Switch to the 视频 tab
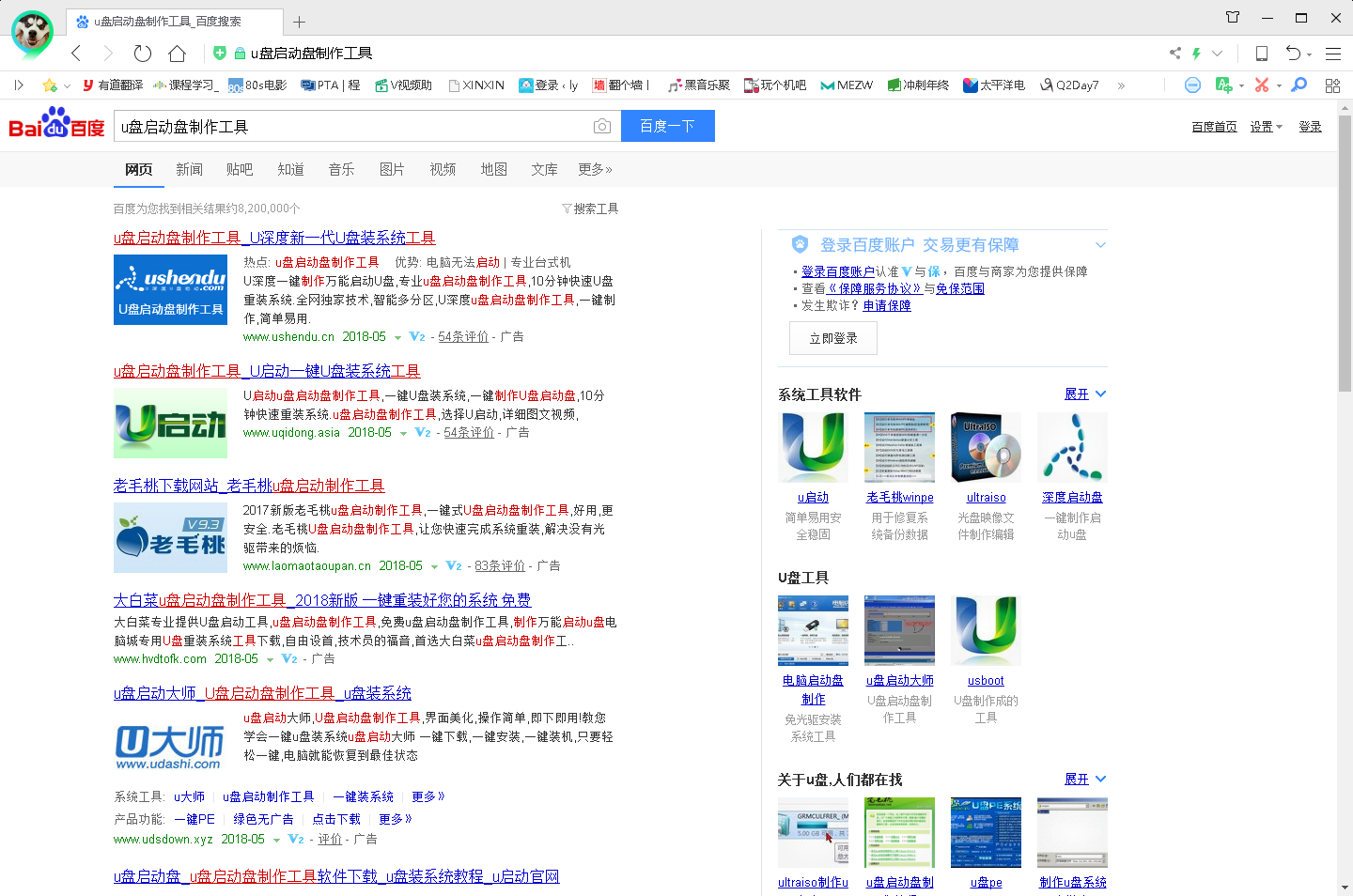 tap(443, 169)
